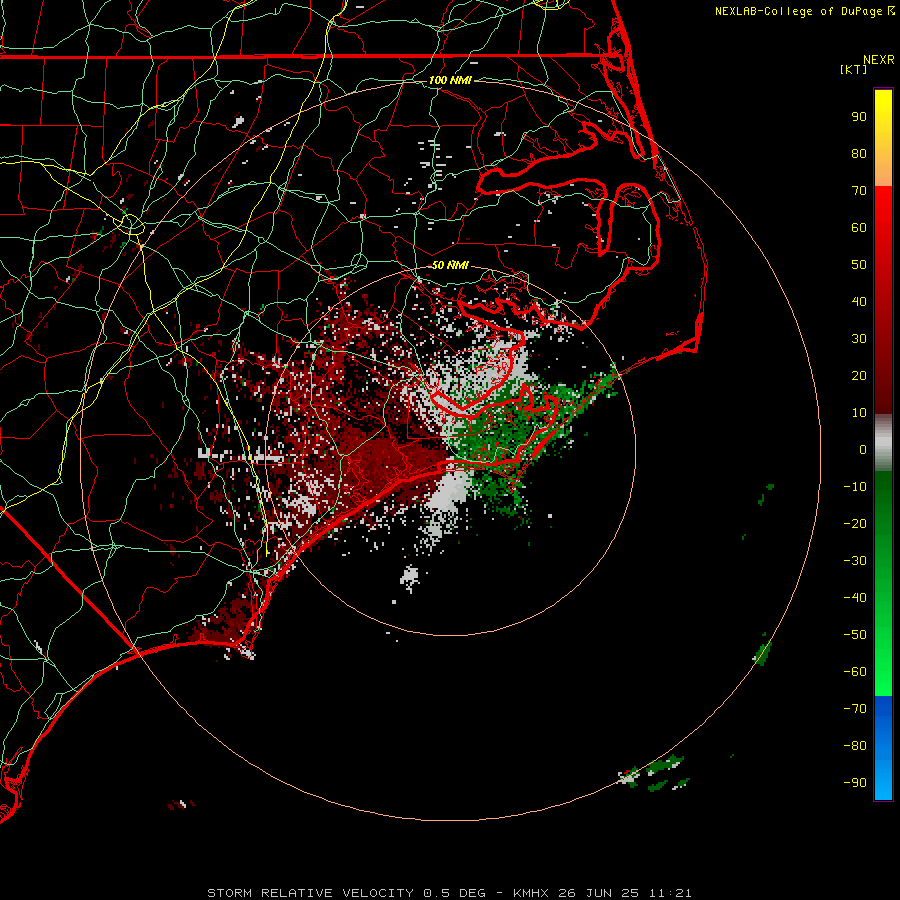Select the gray zero-velocity segment of color bar
900x900 pixels.
point(883,443)
